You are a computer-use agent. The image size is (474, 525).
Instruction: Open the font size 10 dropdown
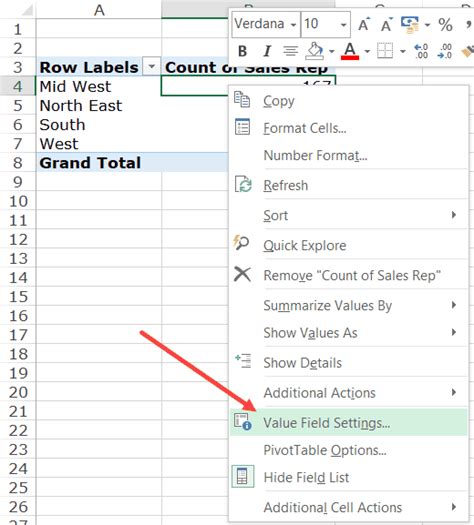(x=343, y=24)
